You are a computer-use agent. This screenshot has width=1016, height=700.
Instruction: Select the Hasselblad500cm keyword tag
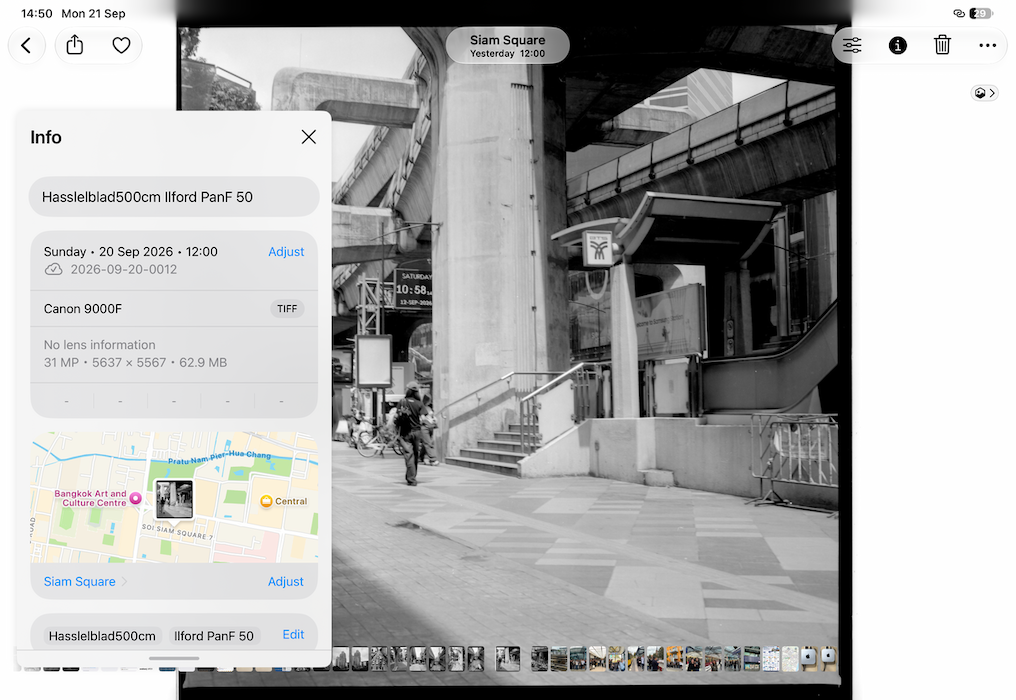click(x=102, y=636)
